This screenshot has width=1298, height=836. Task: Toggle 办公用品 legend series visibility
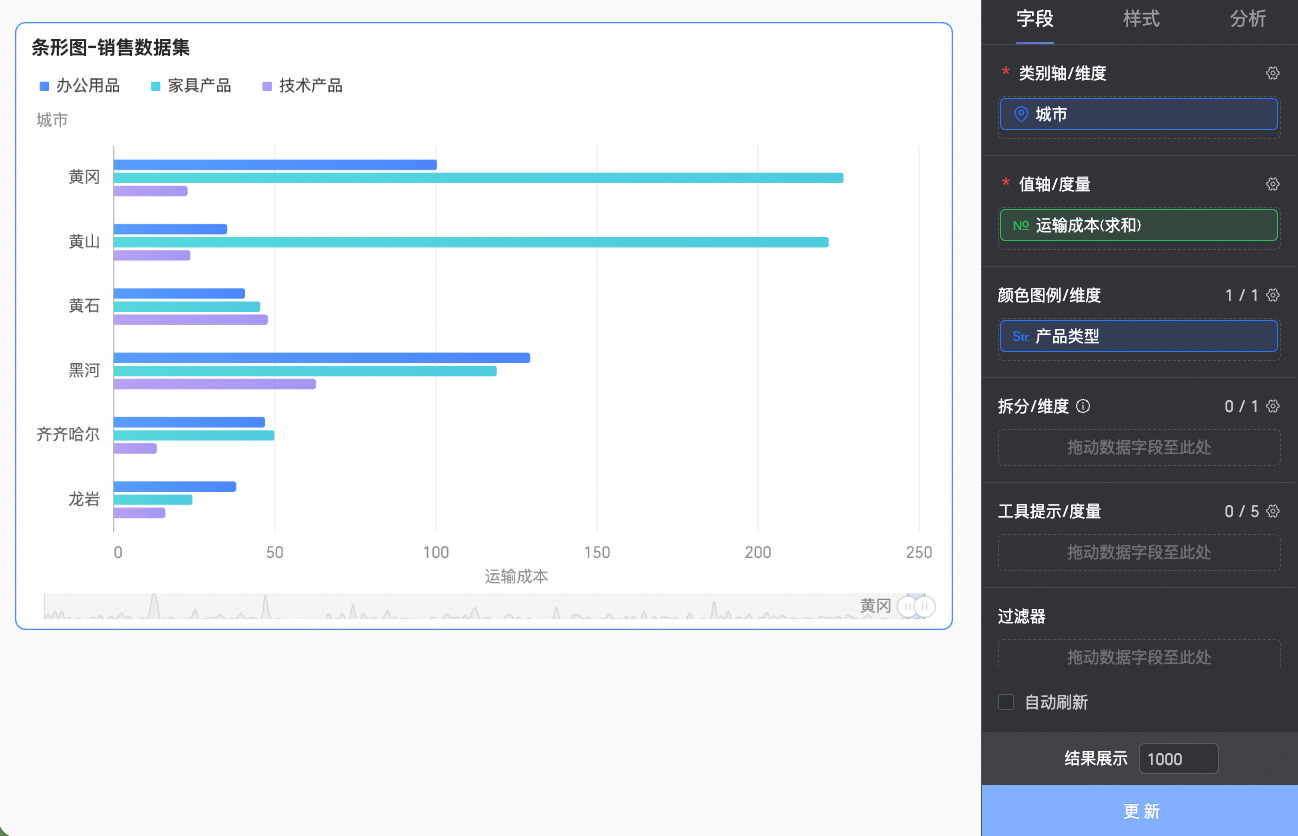(79, 86)
